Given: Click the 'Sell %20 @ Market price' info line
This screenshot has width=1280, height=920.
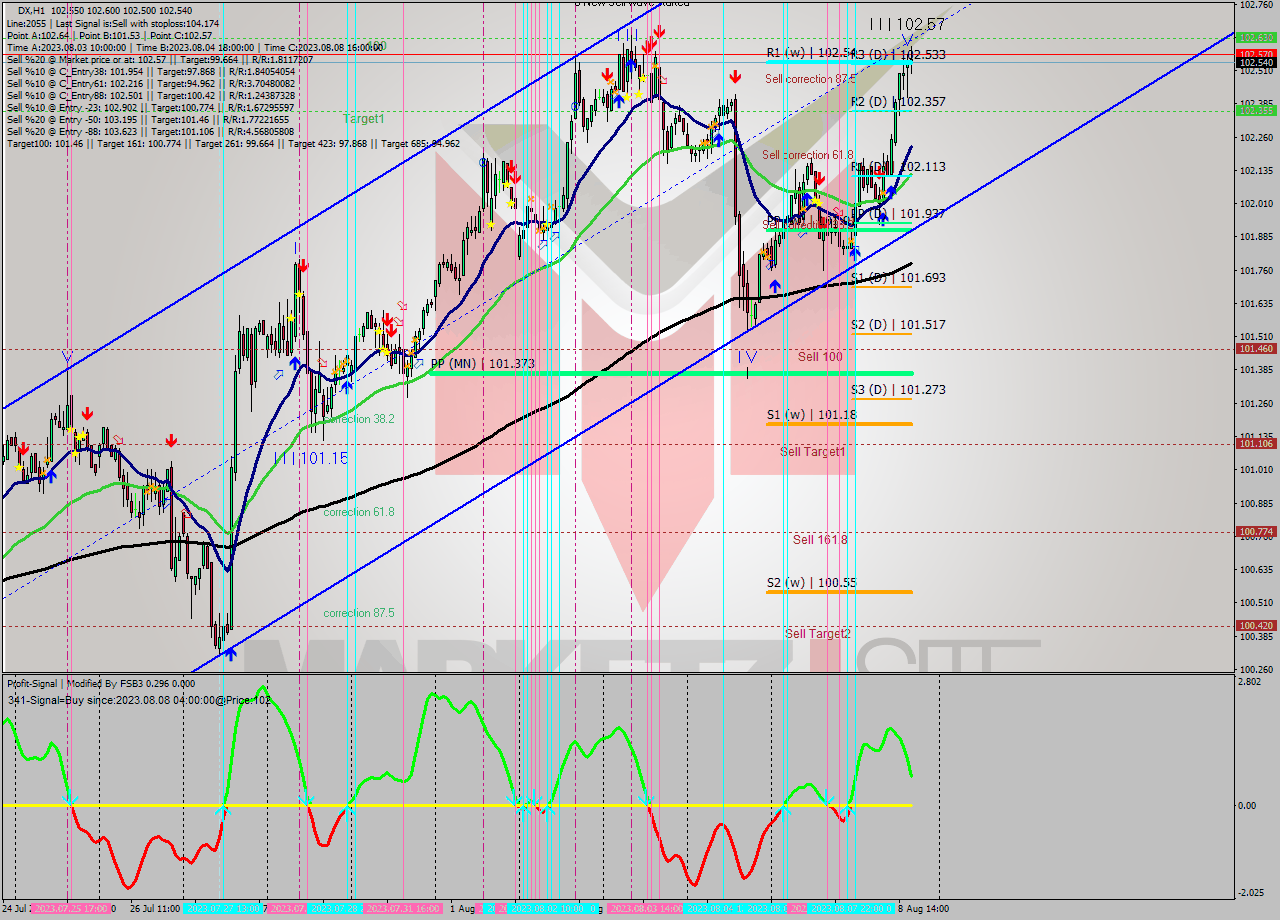Looking at the screenshot, I should pos(160,60).
